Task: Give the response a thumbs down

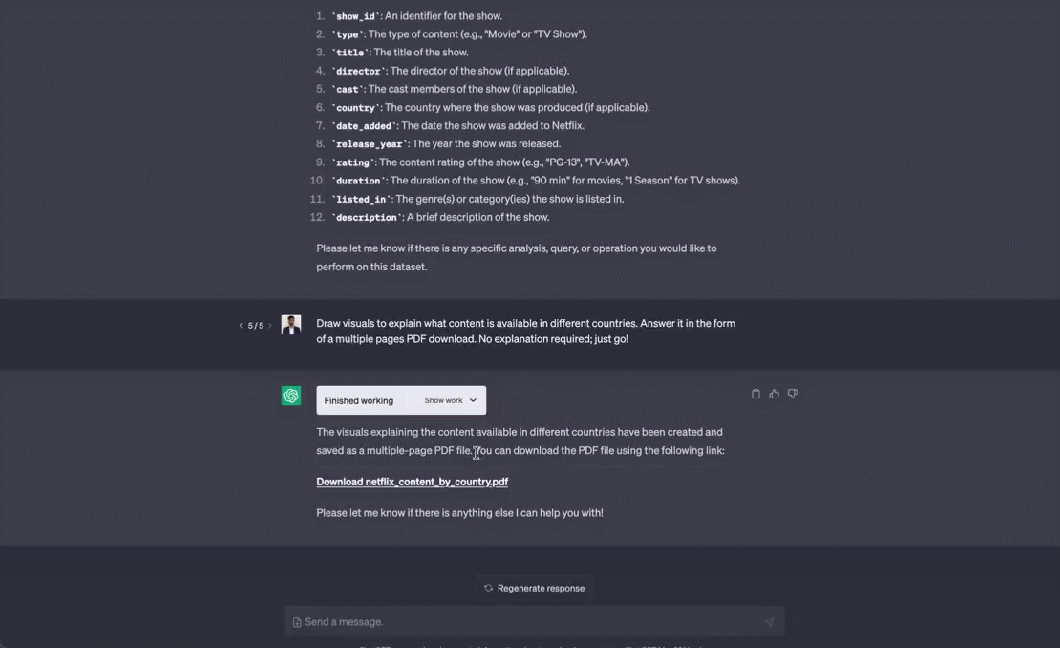Action: [x=793, y=394]
